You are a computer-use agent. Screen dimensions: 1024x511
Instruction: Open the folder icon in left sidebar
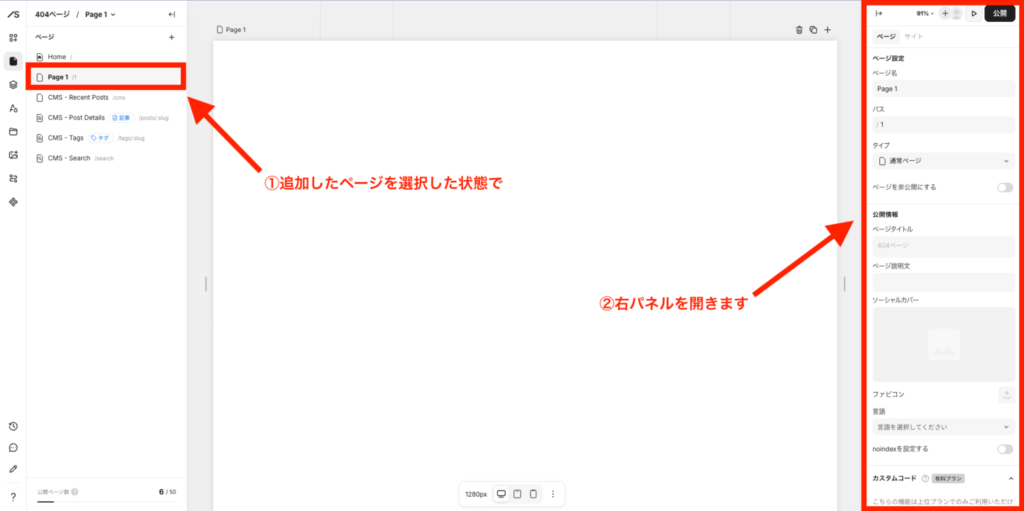[13, 131]
